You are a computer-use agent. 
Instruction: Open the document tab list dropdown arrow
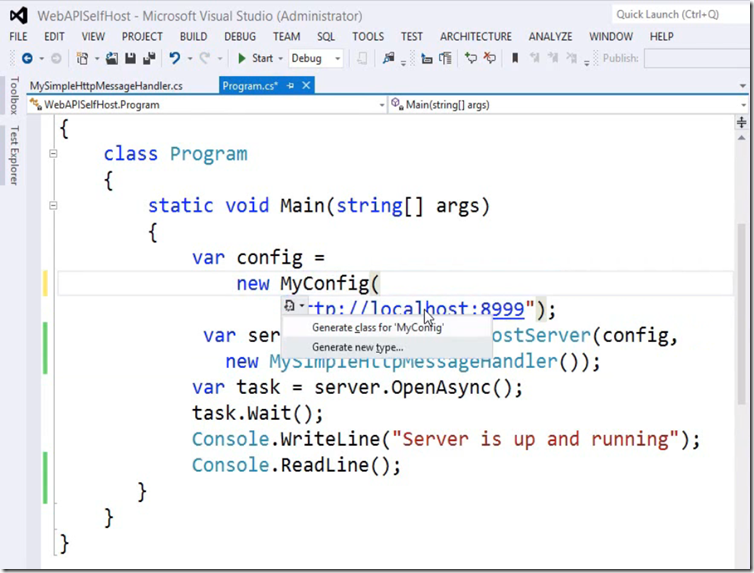pos(743,86)
